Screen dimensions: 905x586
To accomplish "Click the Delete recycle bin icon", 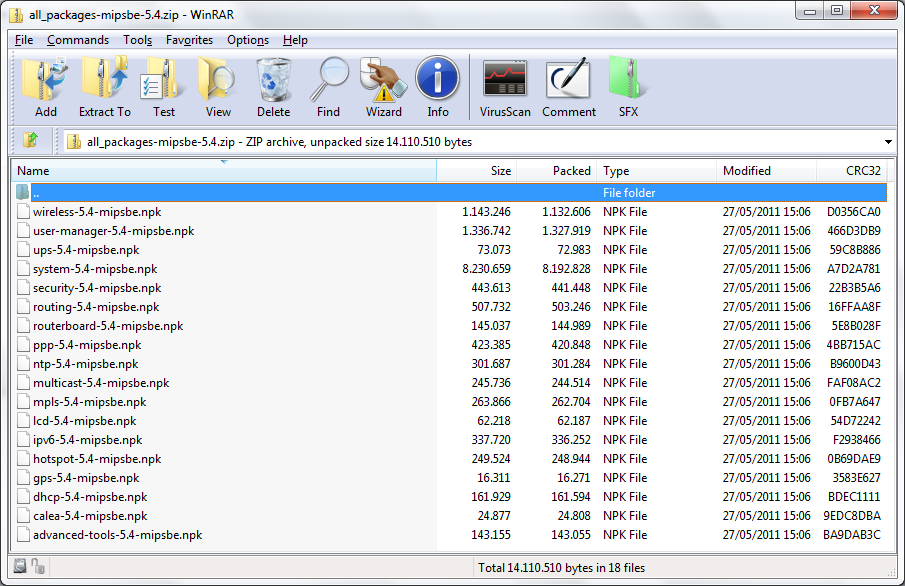I will pos(274,79).
